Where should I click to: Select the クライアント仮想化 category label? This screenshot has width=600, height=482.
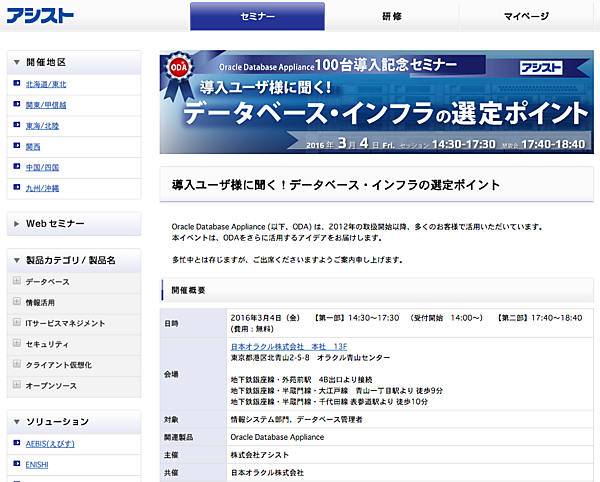pos(59,365)
